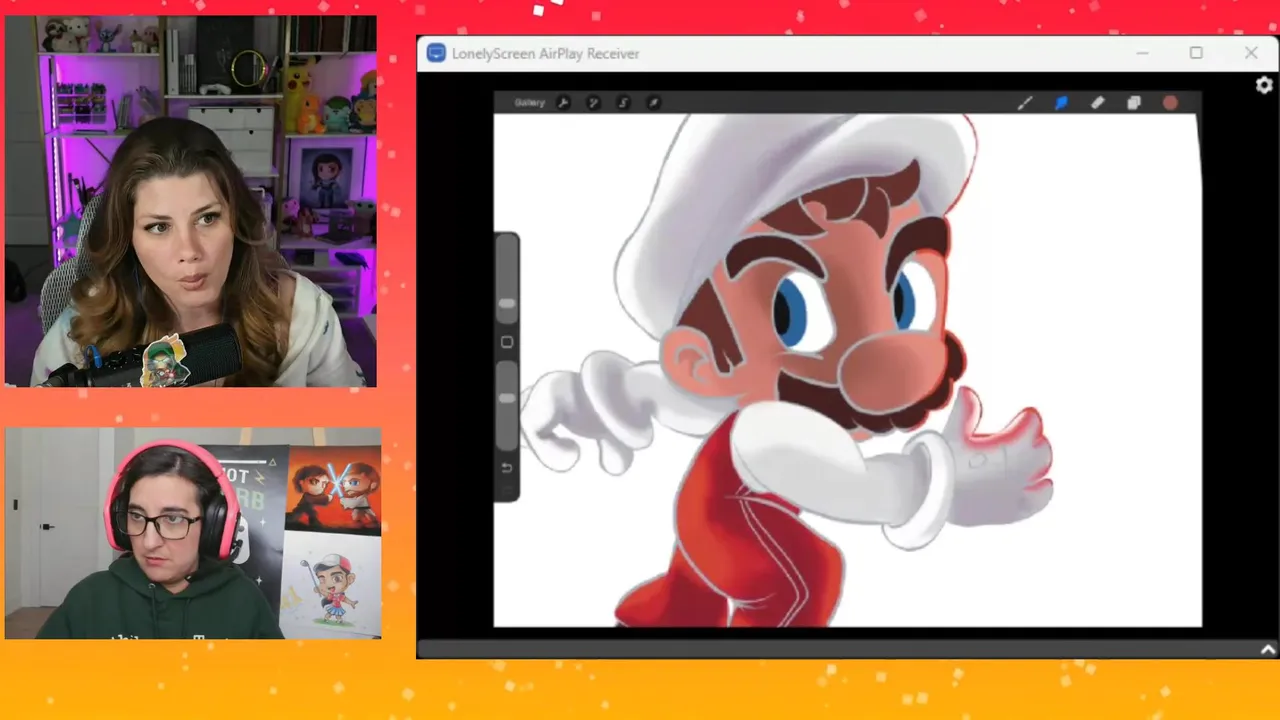Select the Brush paint tool

(1025, 103)
